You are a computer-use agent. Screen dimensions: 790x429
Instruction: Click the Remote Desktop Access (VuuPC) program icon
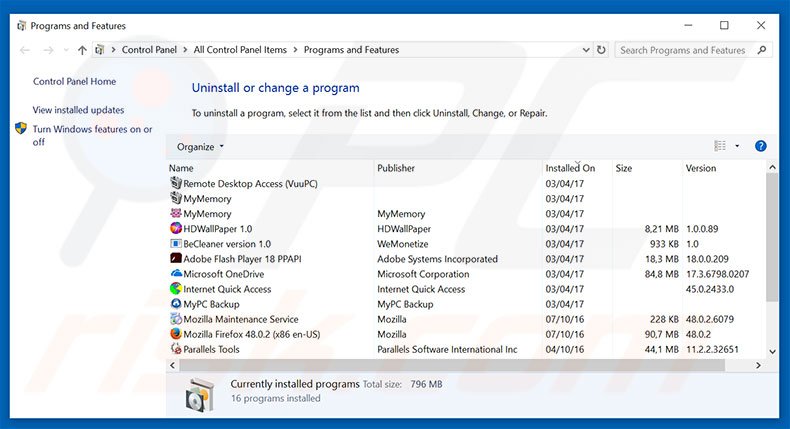176,183
